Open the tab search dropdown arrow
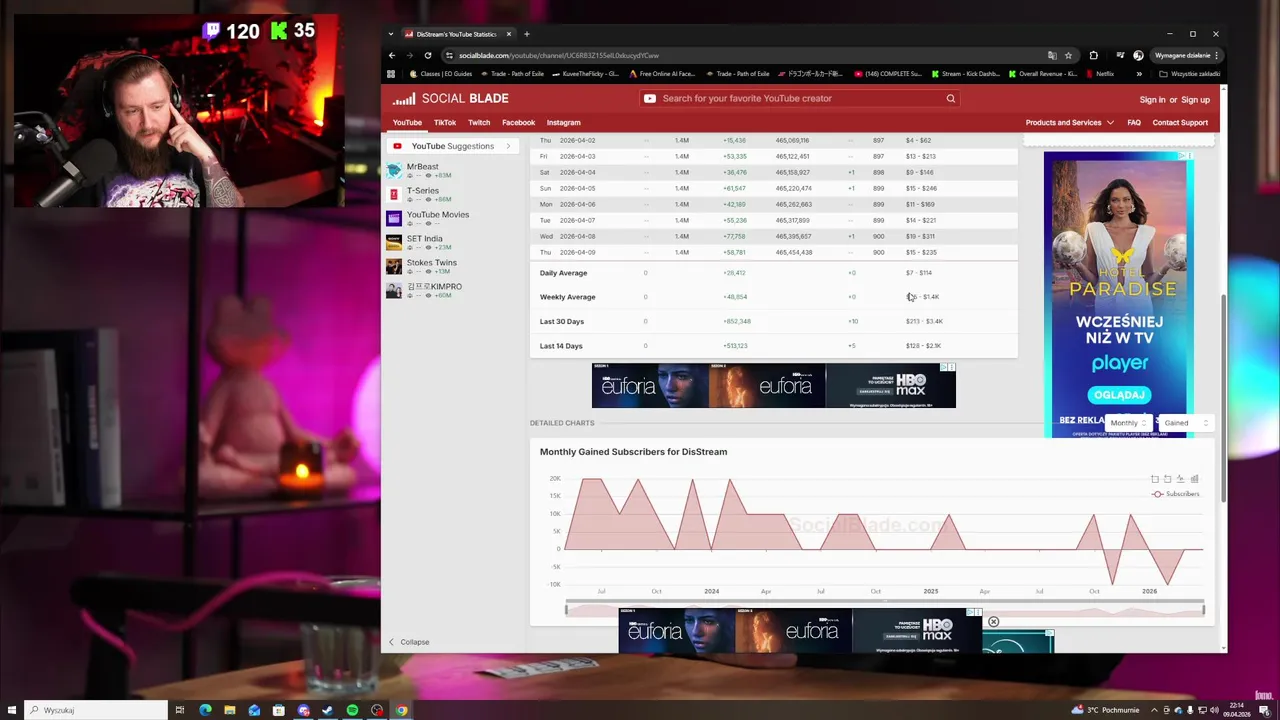Image resolution: width=1280 pixels, height=720 pixels. 391,34
